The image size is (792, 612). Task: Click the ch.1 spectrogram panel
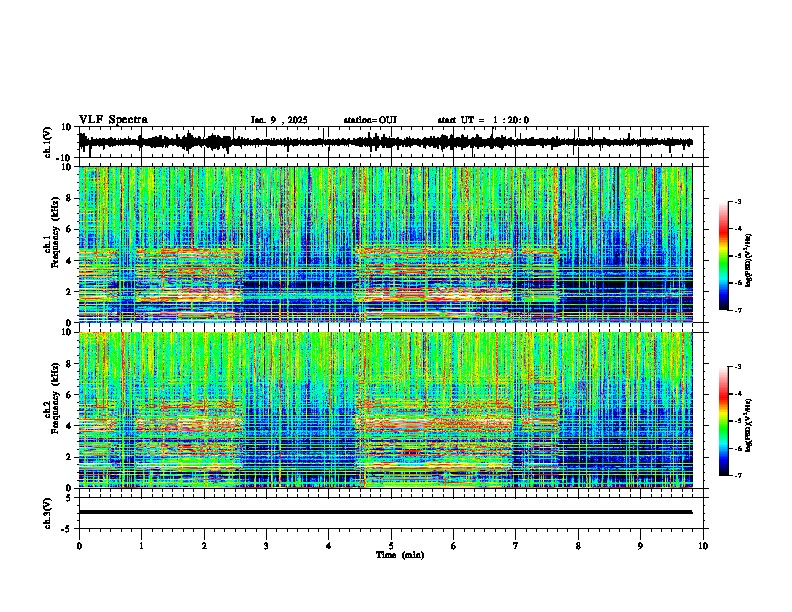(x=385, y=244)
